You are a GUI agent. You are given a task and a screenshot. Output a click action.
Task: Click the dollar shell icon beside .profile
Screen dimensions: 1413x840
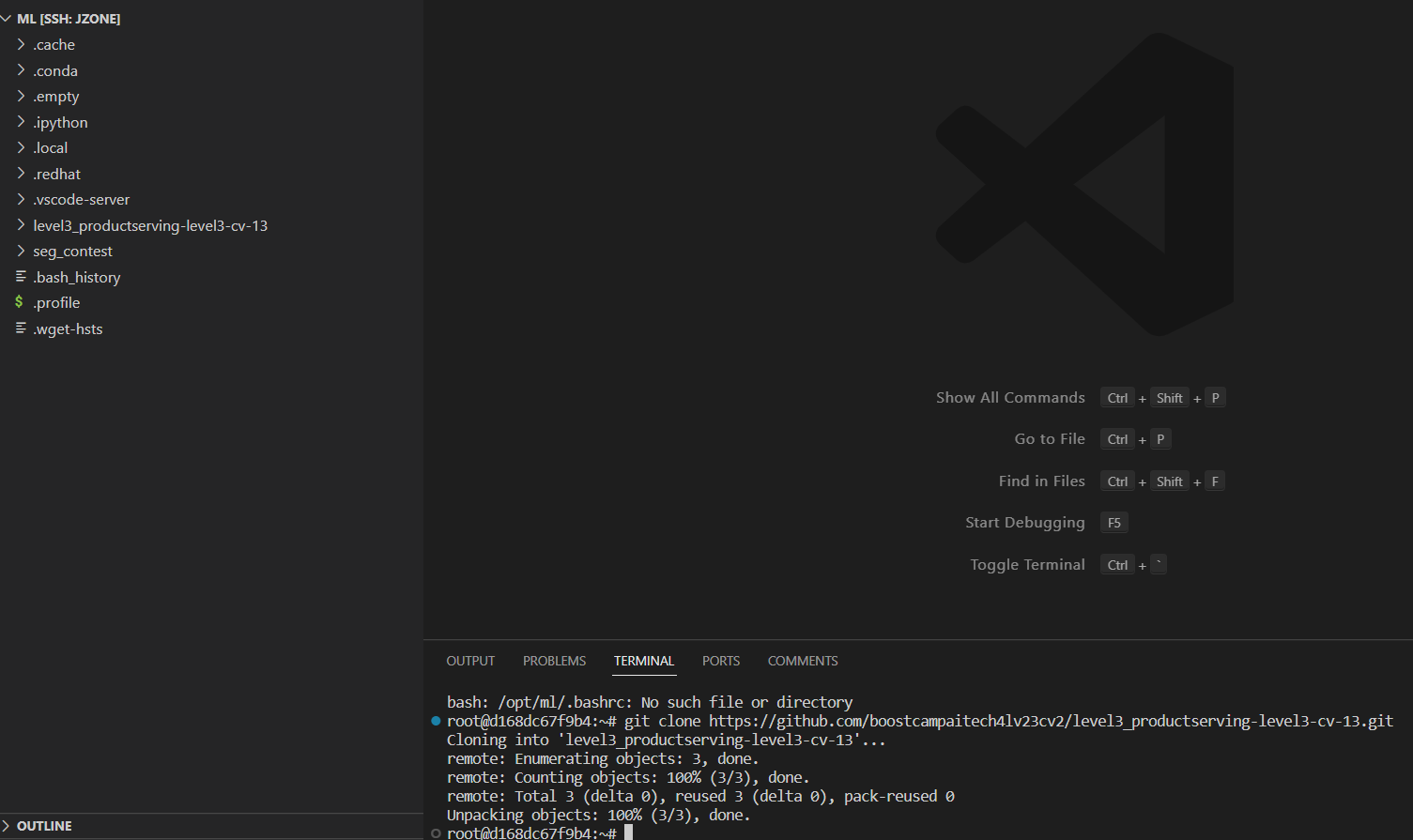(19, 302)
